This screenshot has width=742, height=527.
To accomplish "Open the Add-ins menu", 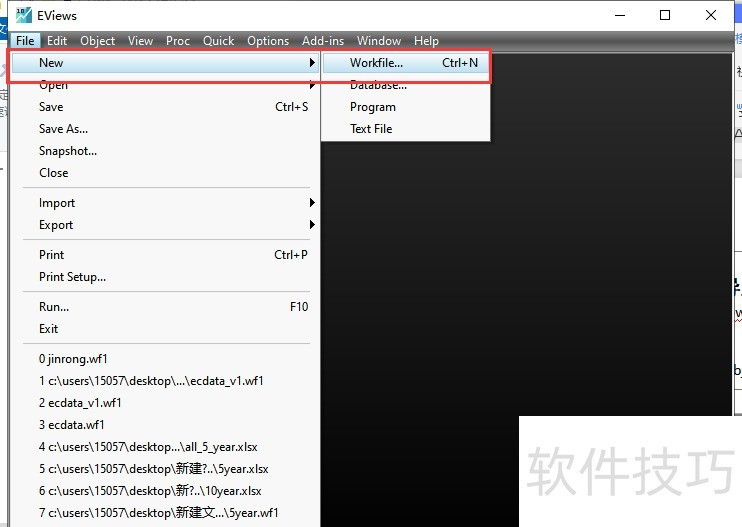I will 323,41.
